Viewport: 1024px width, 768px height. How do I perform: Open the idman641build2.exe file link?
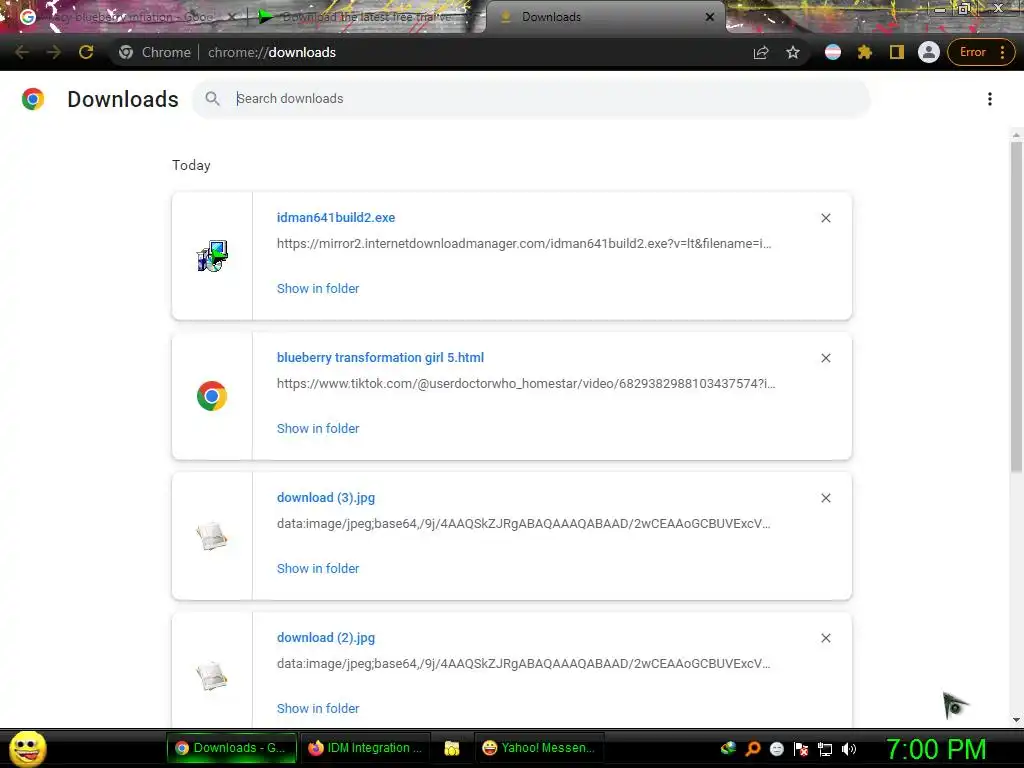point(336,217)
